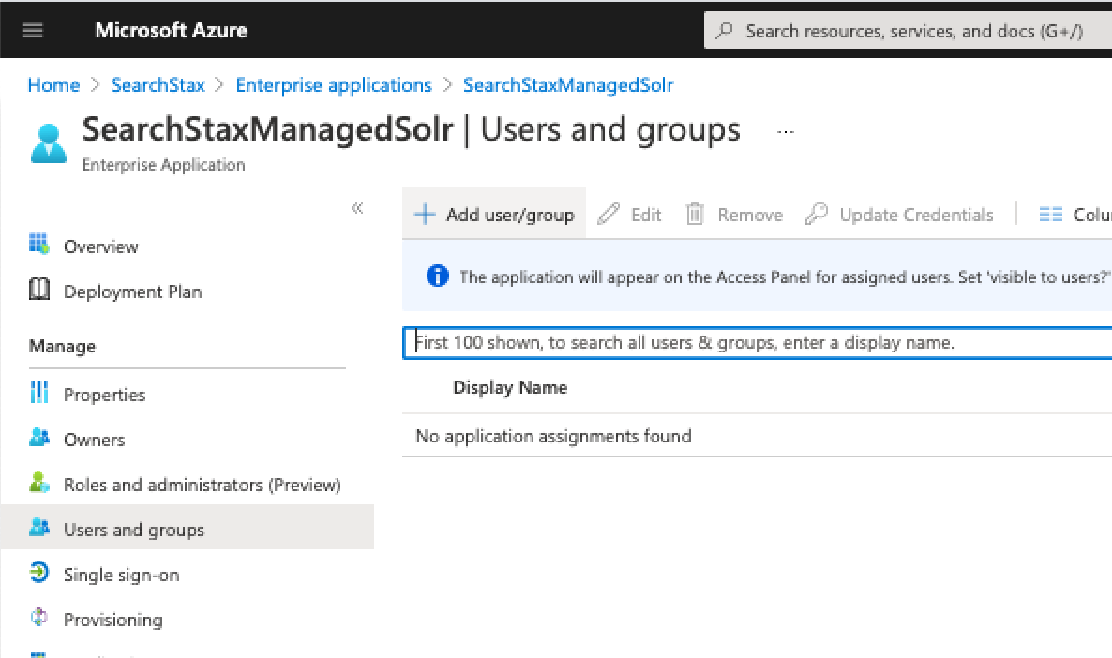The image size is (1112, 658).
Task: Go to SearchStax breadcrumb link
Action: click(158, 85)
